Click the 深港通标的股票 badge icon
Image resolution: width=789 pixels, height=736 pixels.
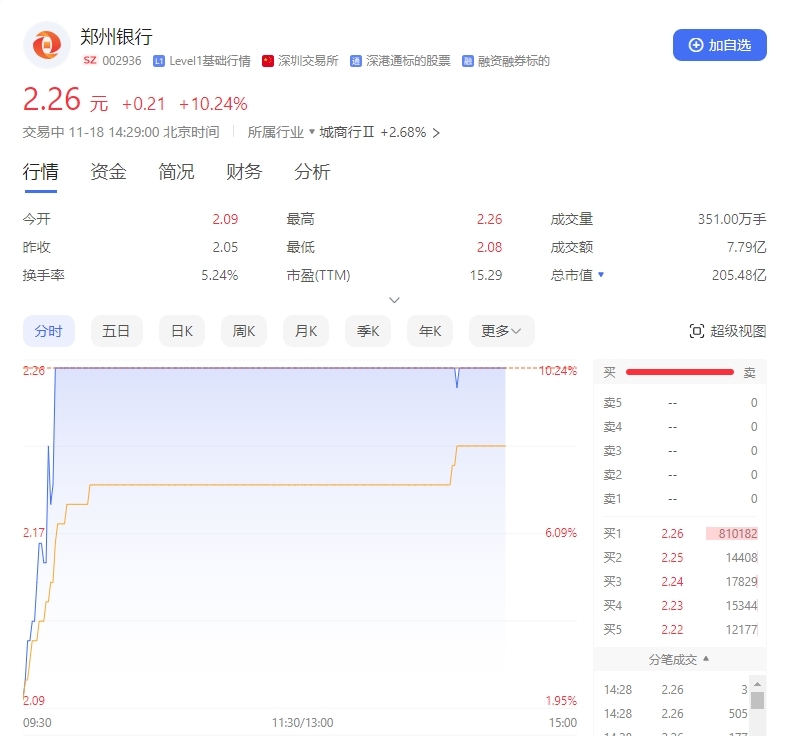356,61
